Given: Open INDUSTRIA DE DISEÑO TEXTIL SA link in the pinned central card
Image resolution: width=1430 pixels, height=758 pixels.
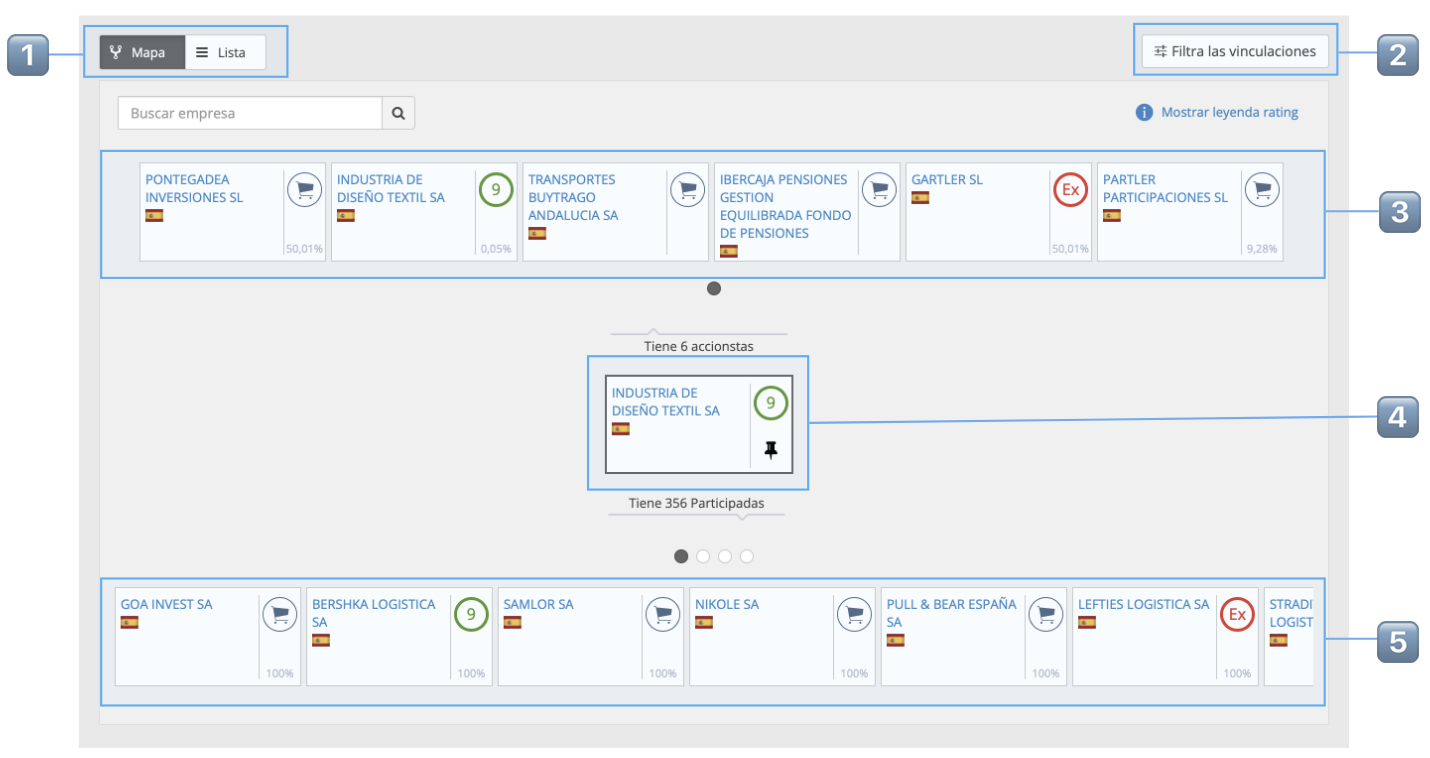Looking at the screenshot, I should click(x=666, y=402).
